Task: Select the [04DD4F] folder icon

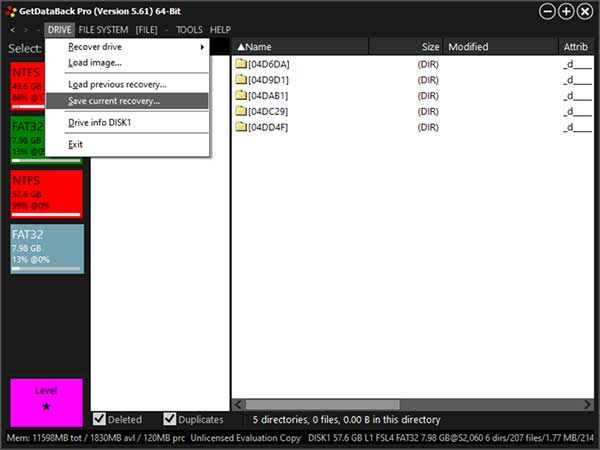Action: (x=240, y=128)
